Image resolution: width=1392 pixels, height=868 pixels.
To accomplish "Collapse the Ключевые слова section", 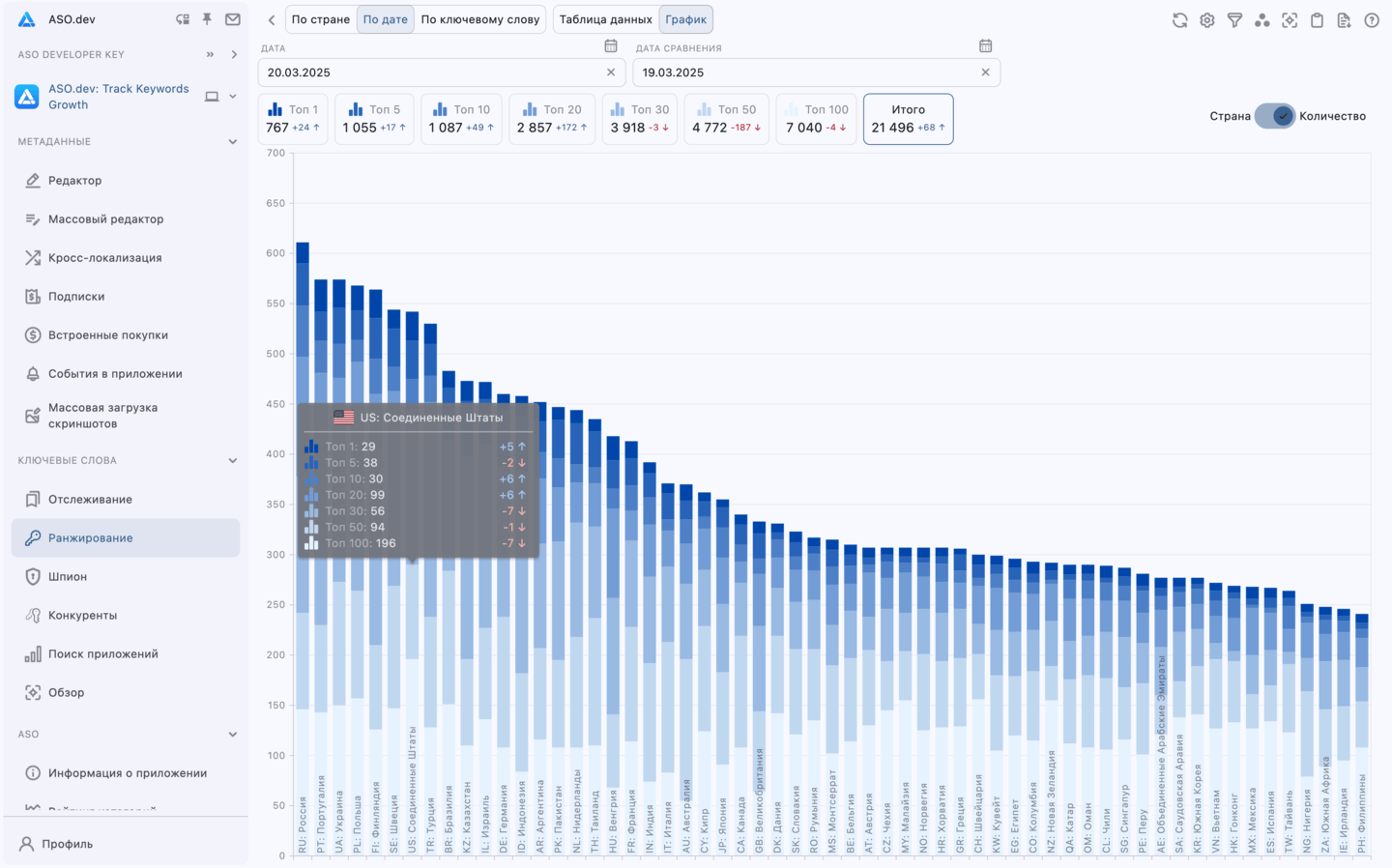I will point(232,461).
